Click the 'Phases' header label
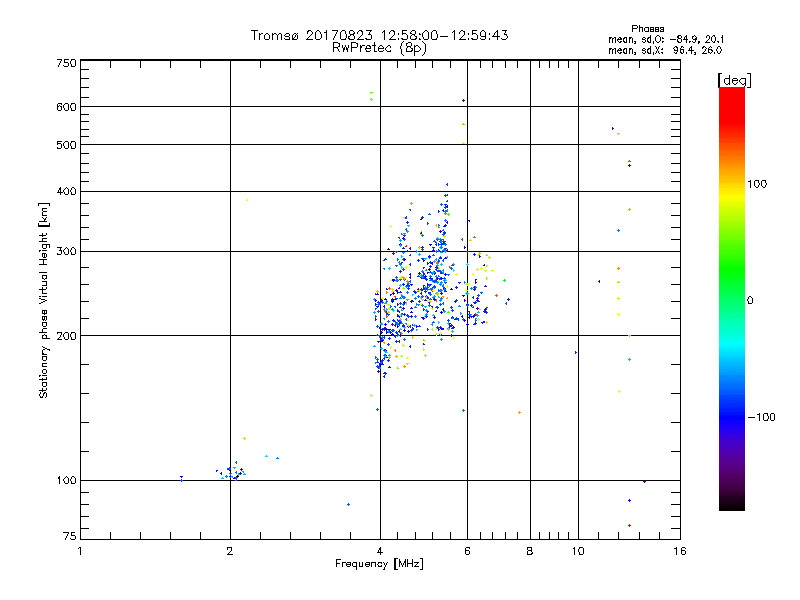Viewport: 800px width, 600px height. coord(647,29)
